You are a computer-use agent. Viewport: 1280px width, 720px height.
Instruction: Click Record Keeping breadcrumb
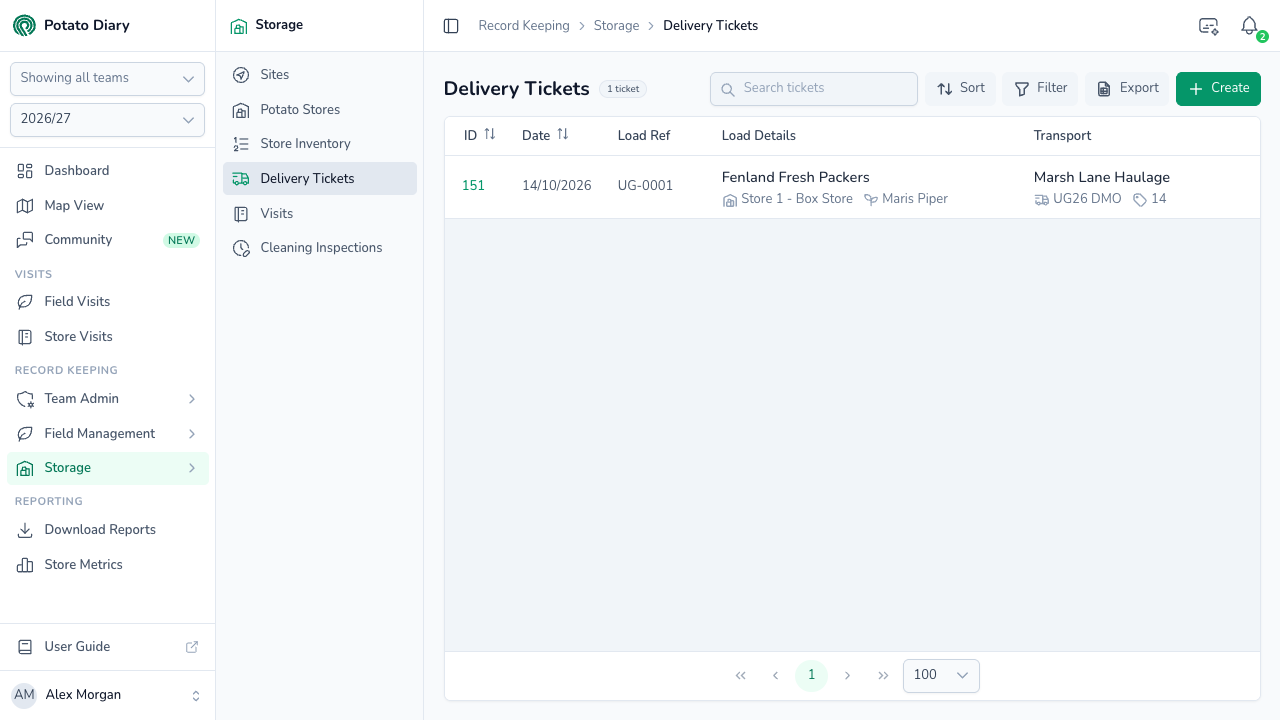coord(524,26)
